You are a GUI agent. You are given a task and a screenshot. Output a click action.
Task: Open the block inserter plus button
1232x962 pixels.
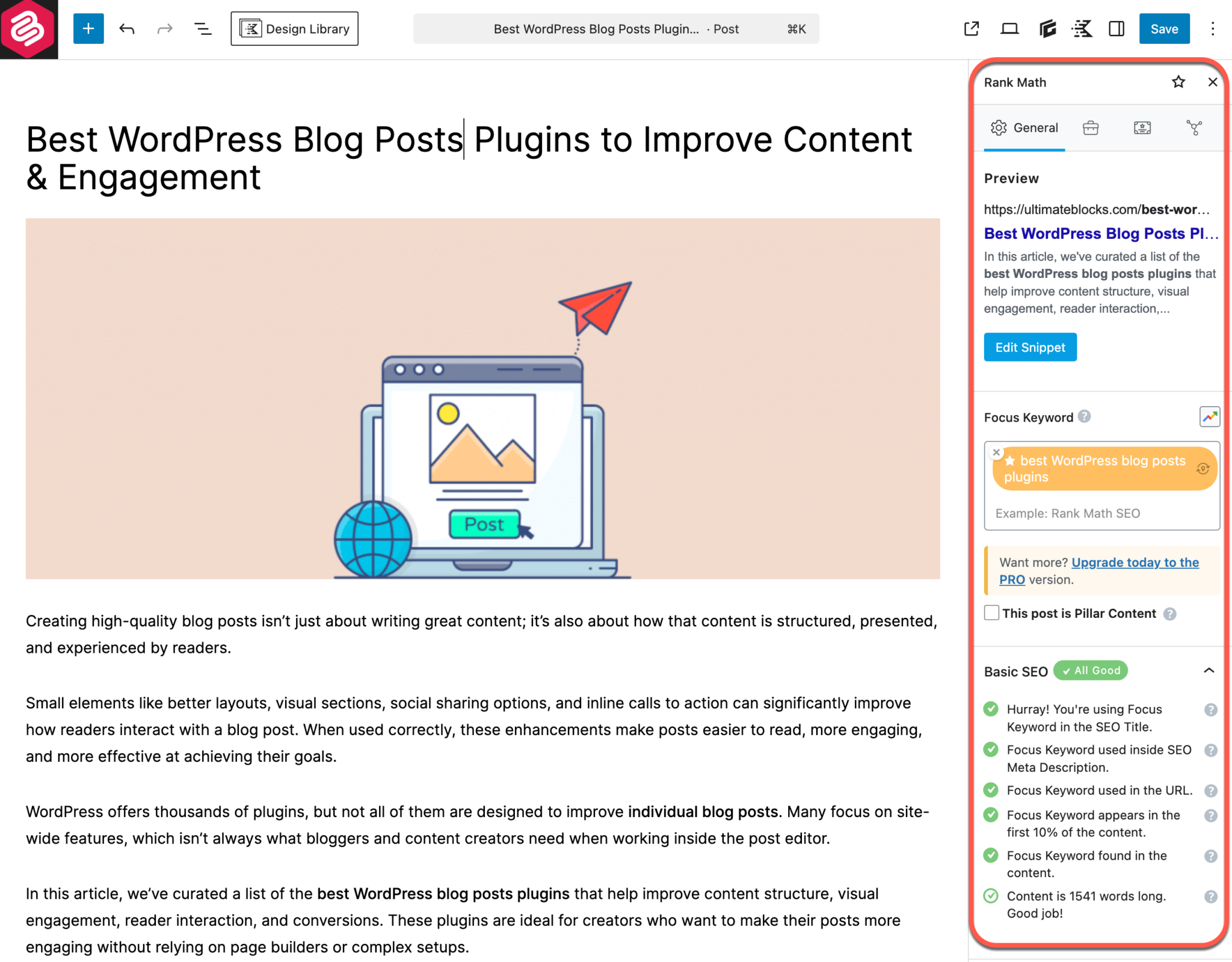tap(88, 29)
